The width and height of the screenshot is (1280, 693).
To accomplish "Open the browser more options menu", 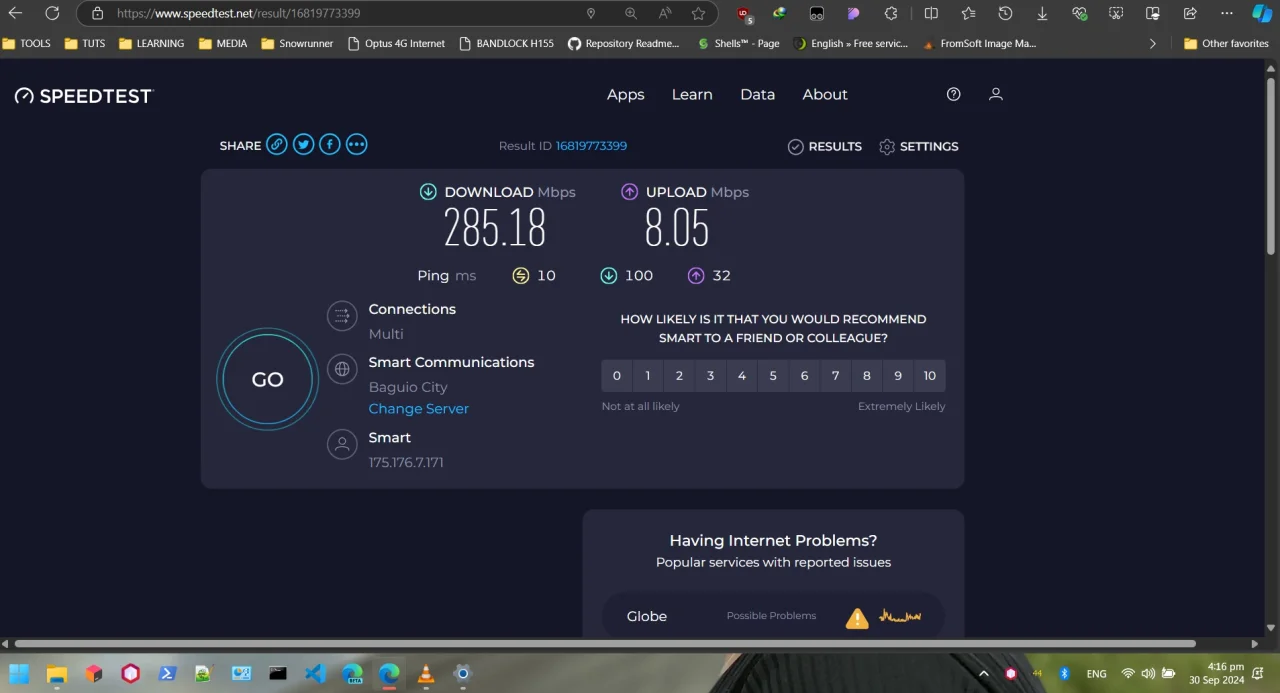I will (1227, 13).
